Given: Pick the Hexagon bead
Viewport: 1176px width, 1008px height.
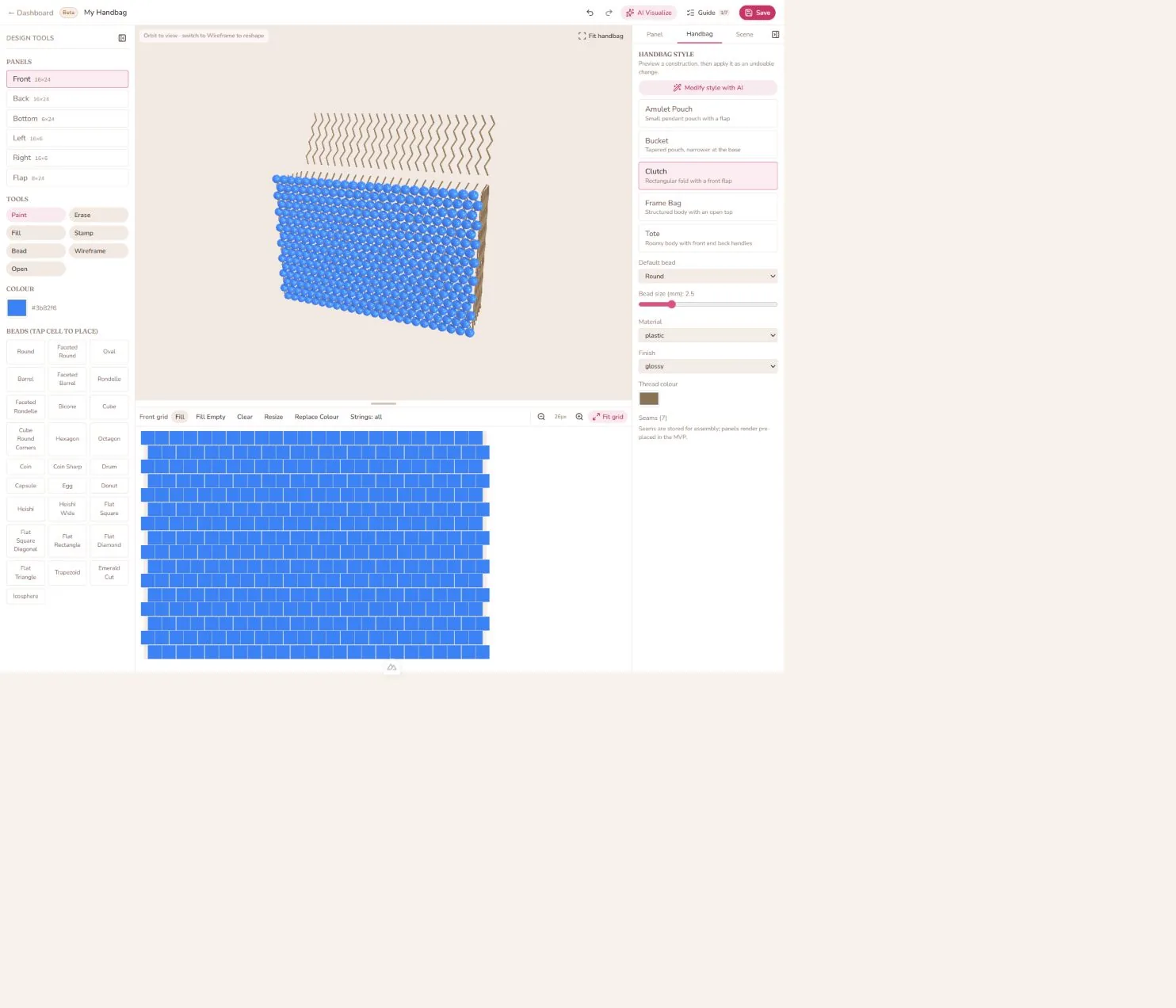Looking at the screenshot, I should tap(67, 438).
